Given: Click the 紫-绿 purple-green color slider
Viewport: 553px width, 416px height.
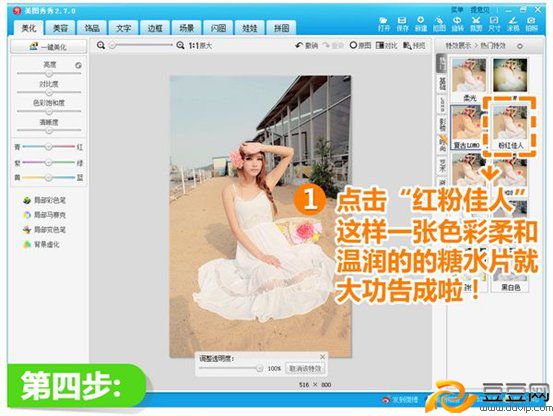Looking at the screenshot, I should pyautogui.click(x=49, y=163).
